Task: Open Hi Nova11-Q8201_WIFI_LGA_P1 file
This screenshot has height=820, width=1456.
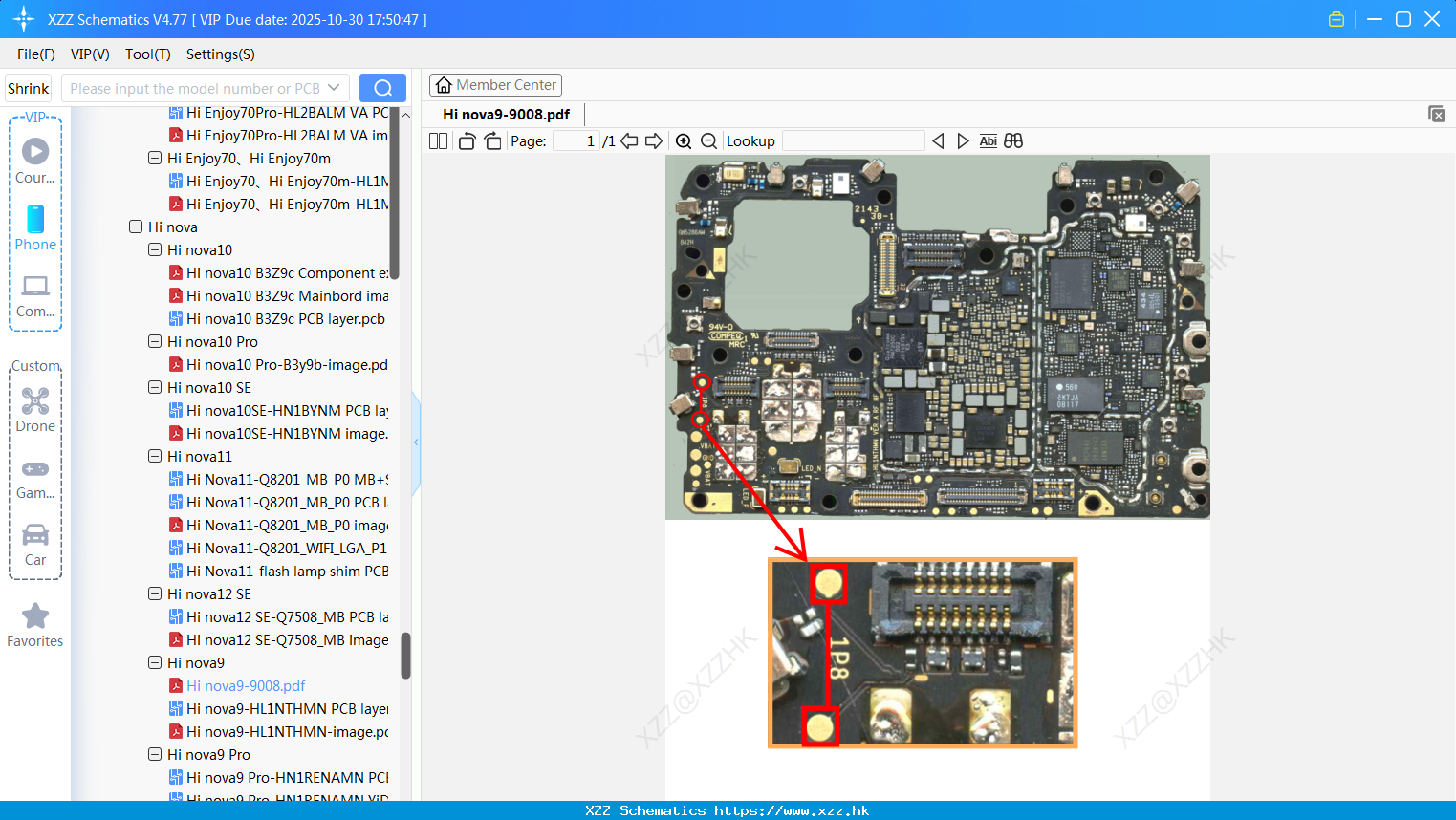Action: click(279, 549)
